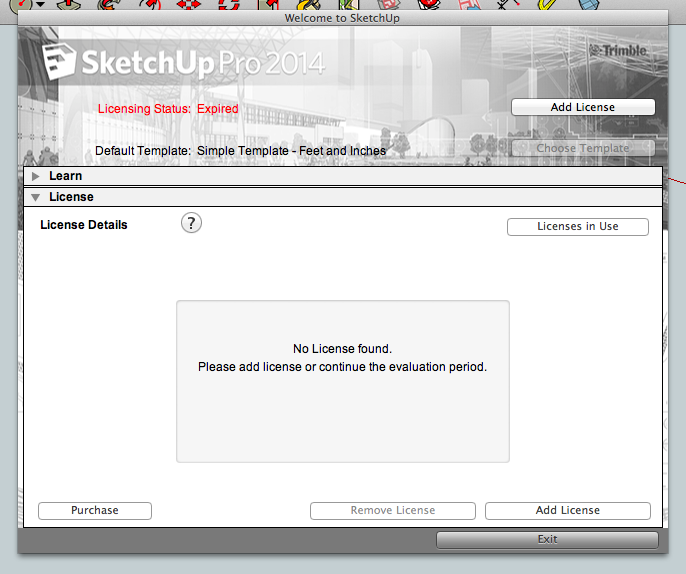Click the Choose Template button

coord(583,148)
